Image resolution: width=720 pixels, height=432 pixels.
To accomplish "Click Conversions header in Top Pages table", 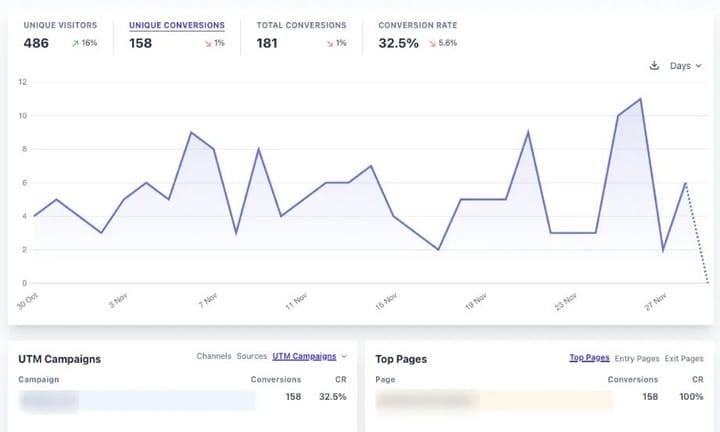I will [632, 380].
